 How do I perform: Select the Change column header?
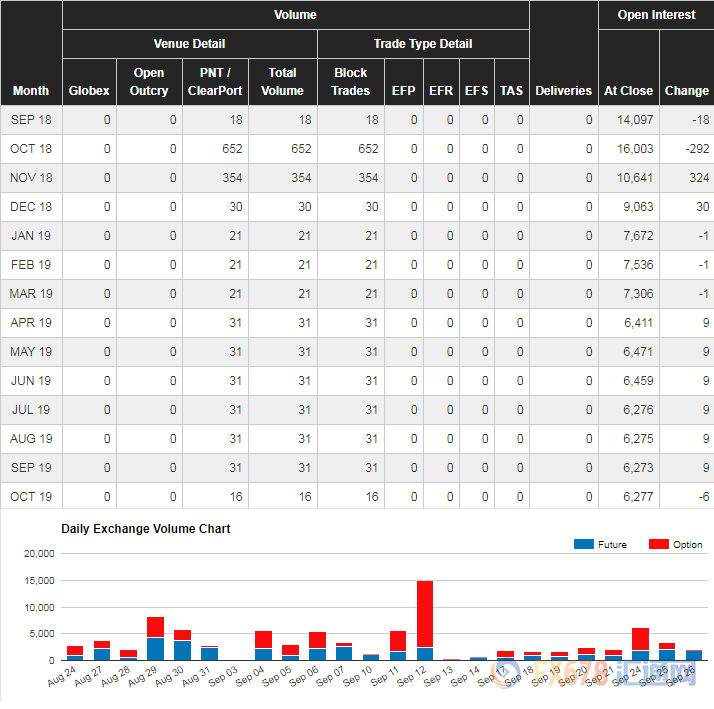[686, 91]
